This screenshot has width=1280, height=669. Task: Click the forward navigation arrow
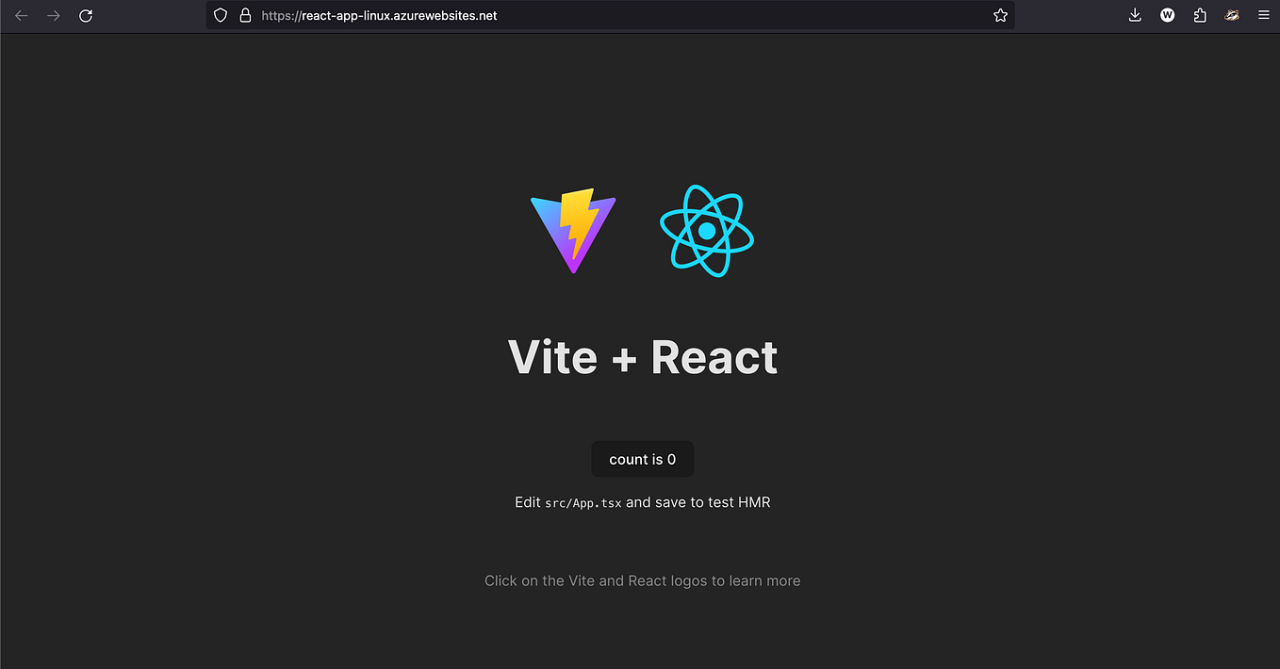pos(53,15)
